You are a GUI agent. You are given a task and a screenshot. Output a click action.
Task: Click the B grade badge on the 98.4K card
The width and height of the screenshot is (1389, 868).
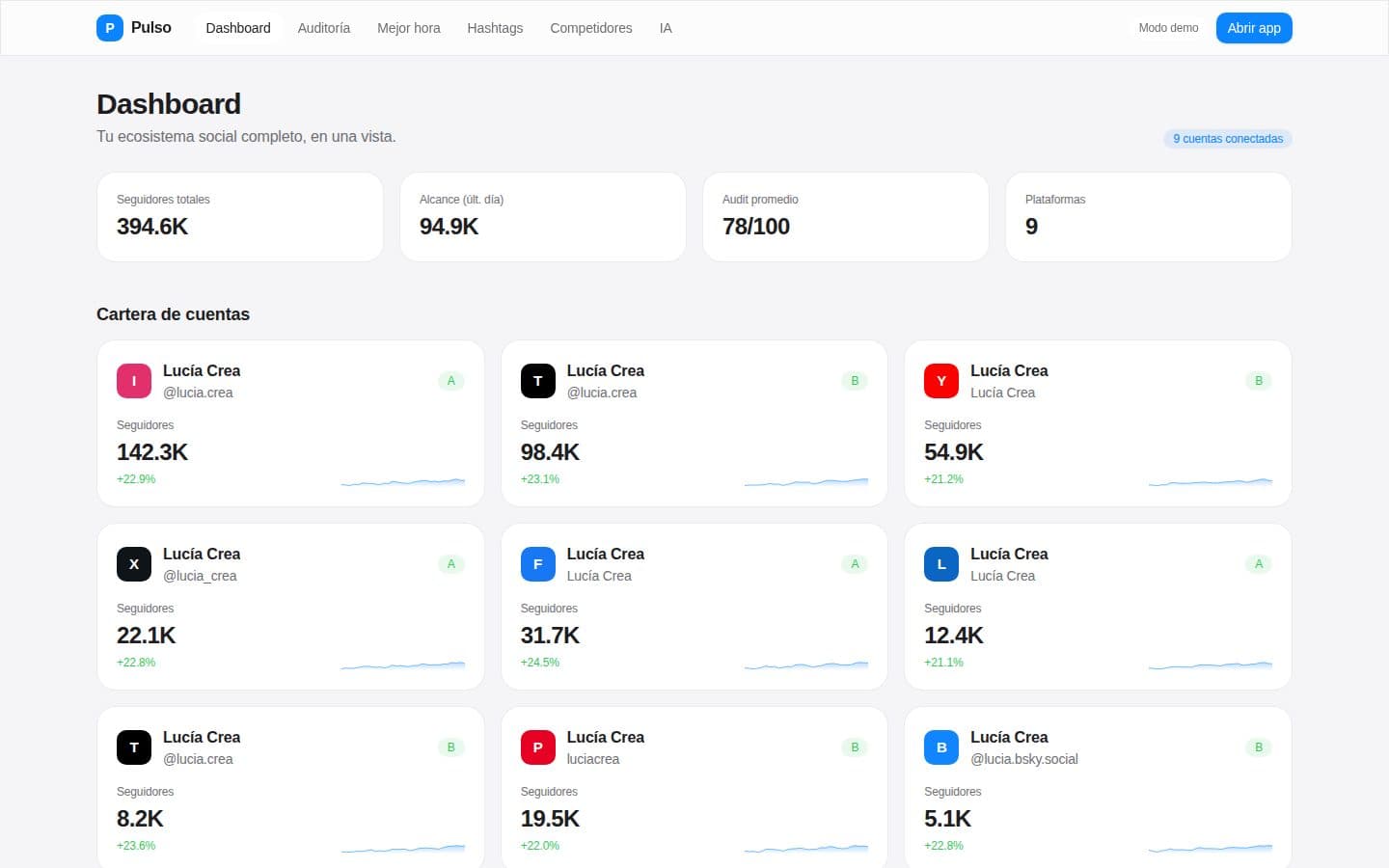855,381
